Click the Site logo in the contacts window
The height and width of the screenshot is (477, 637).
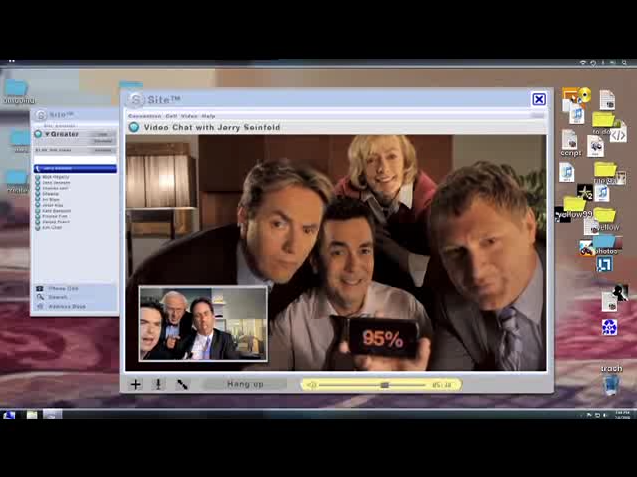[40, 115]
